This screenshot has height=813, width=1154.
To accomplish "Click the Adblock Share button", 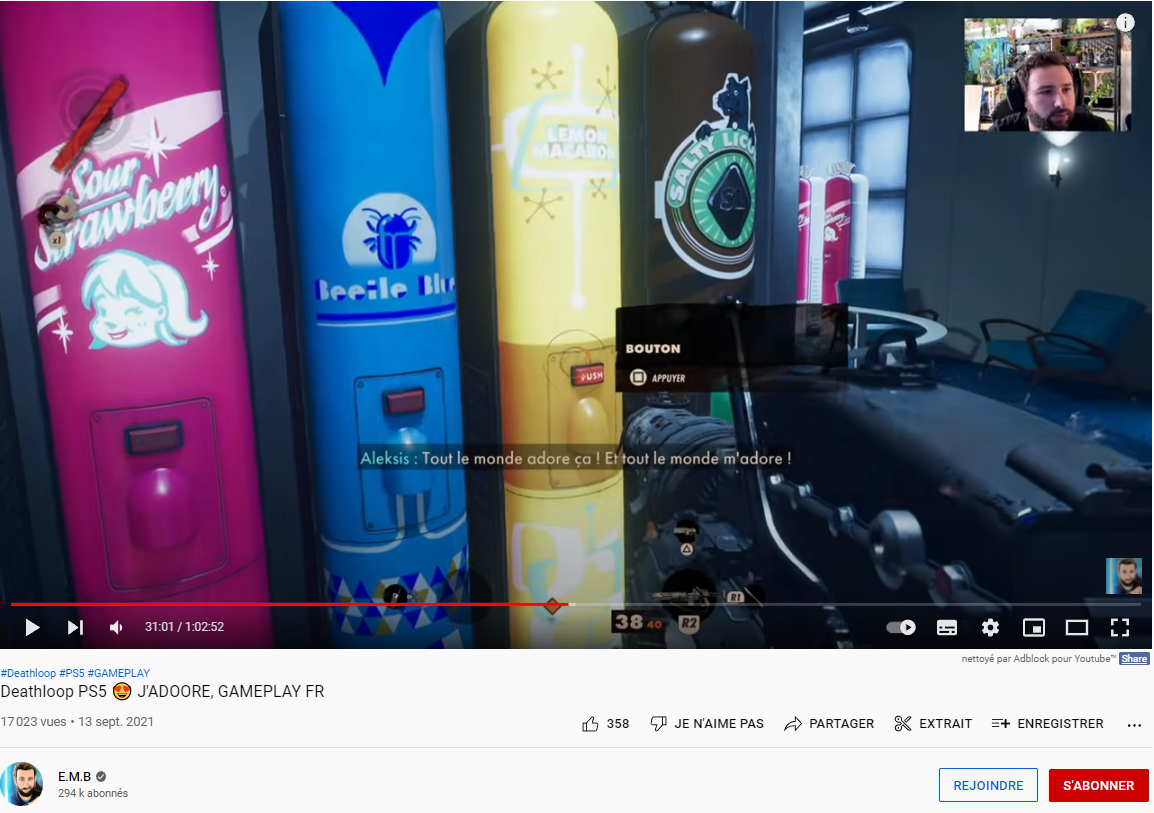I will [x=1134, y=658].
